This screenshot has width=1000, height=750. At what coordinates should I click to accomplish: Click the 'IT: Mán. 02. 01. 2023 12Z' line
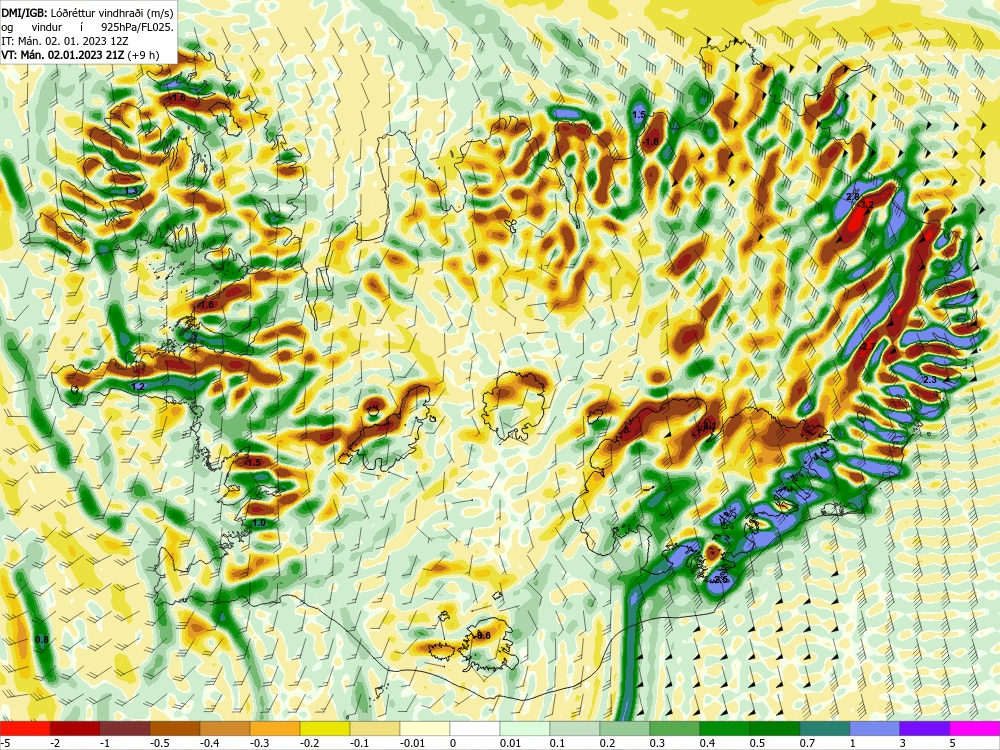tap(65, 41)
